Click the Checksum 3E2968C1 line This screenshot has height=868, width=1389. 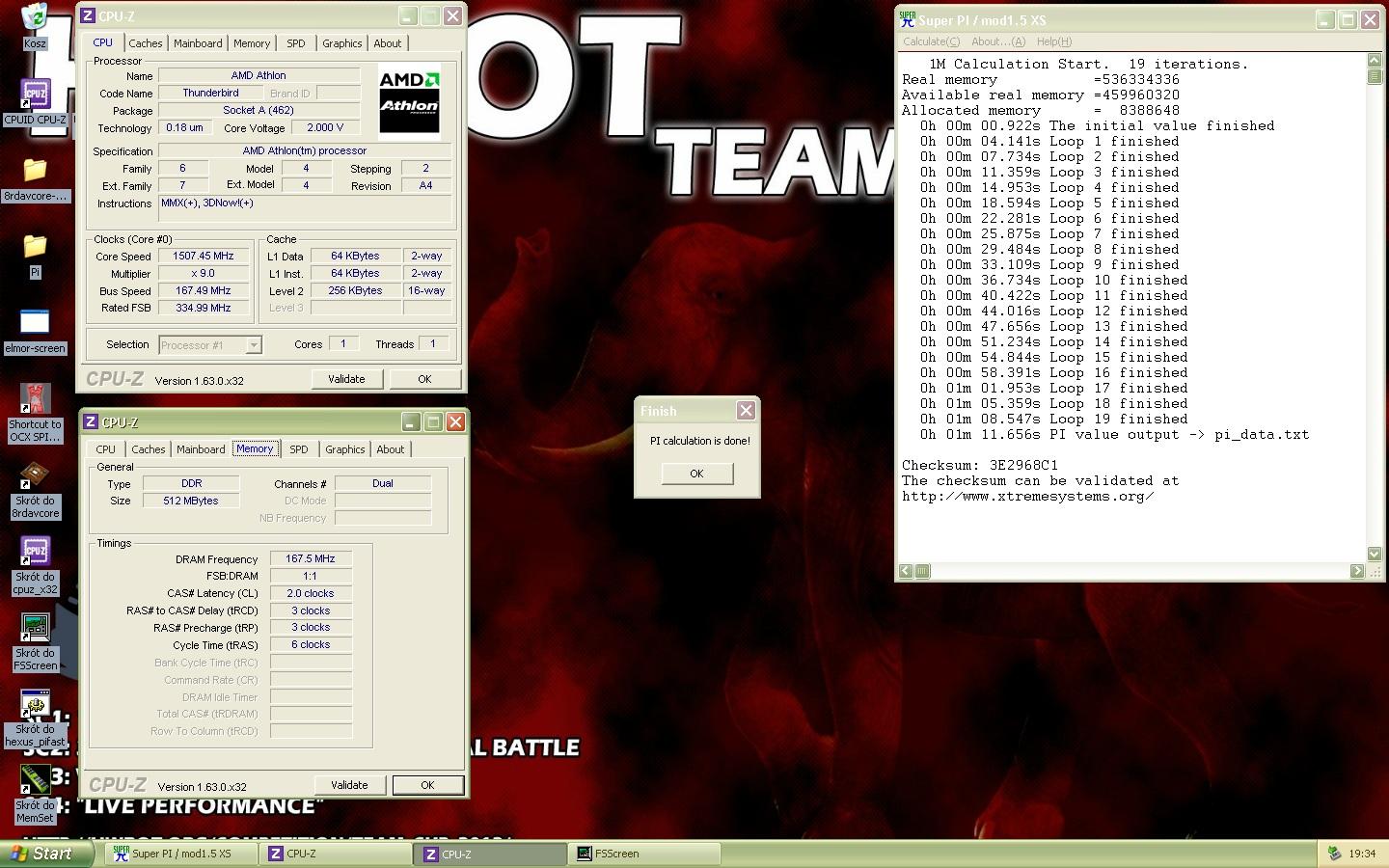click(980, 465)
